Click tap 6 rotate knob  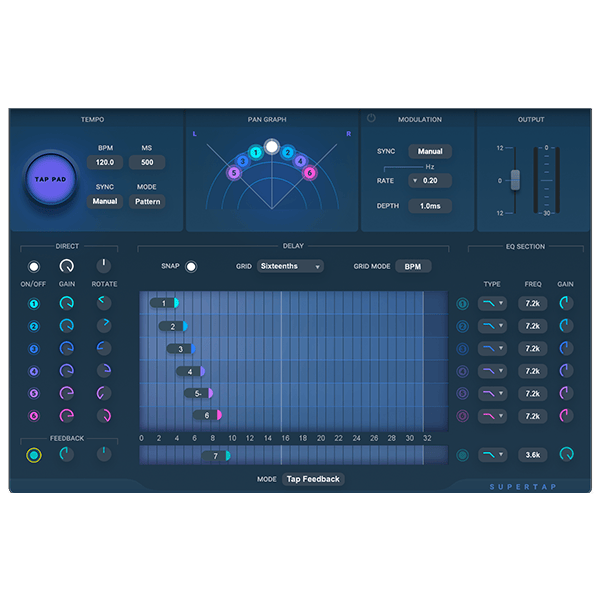tap(104, 416)
